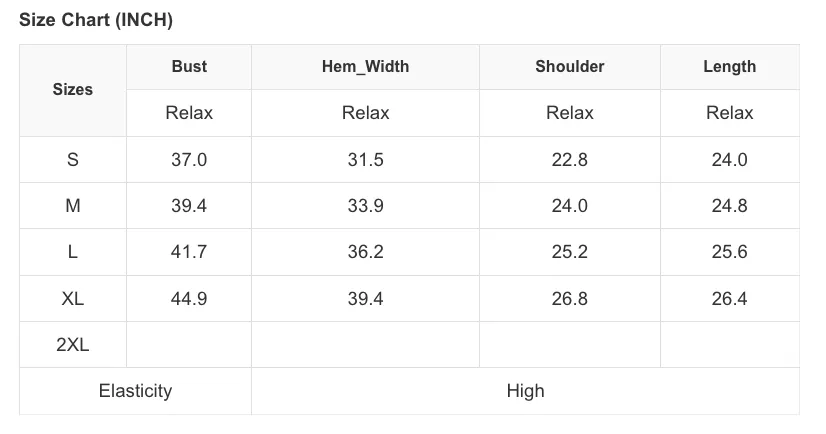The image size is (826, 434).
Task: Click the Hem_Width column header
Action: pos(366,66)
